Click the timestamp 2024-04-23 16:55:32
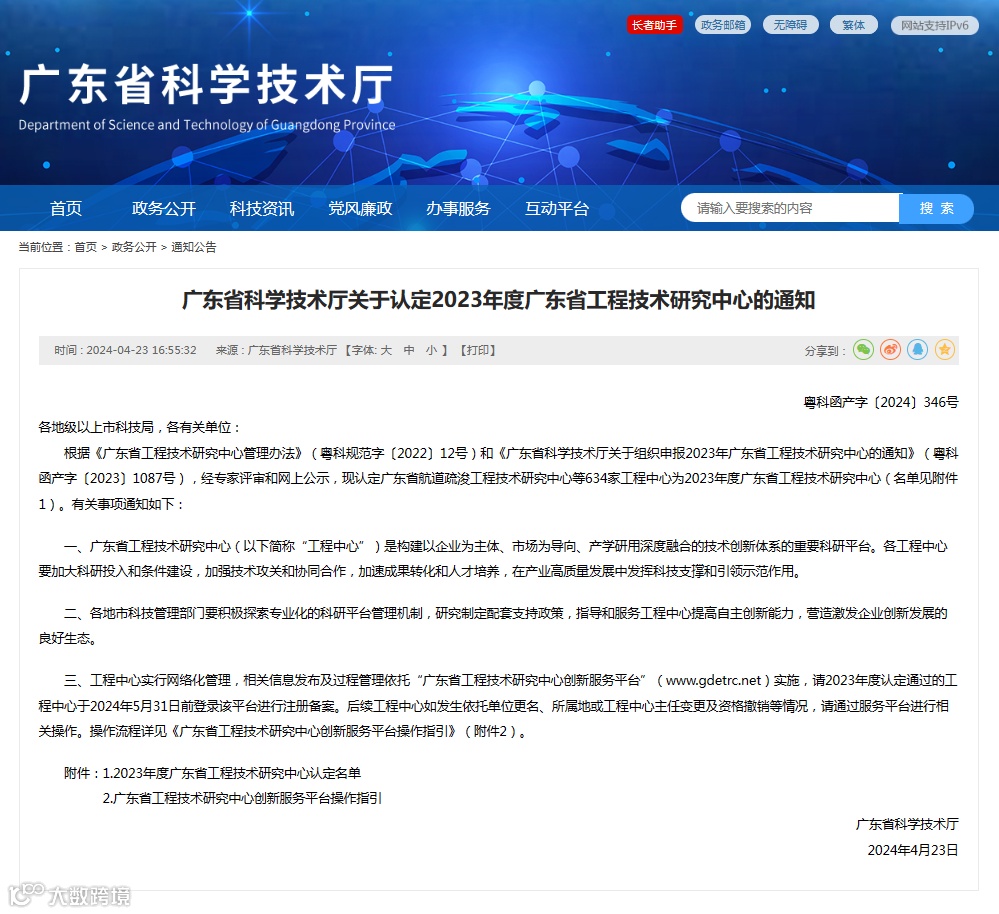This screenshot has height=914, width=999. 141,350
